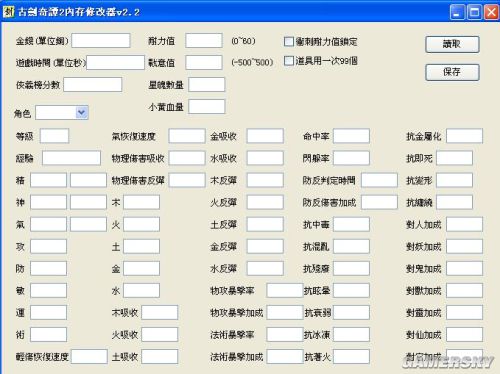Click the 金吸收 field

click(x=265, y=136)
